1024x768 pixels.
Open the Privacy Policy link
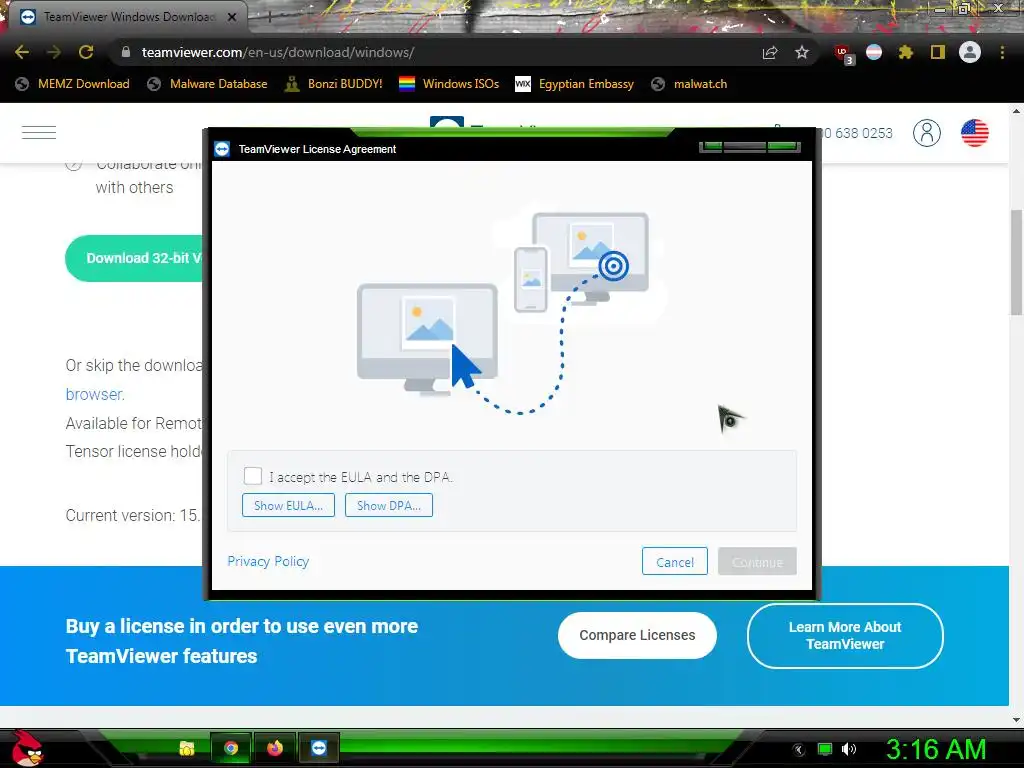[x=268, y=562]
